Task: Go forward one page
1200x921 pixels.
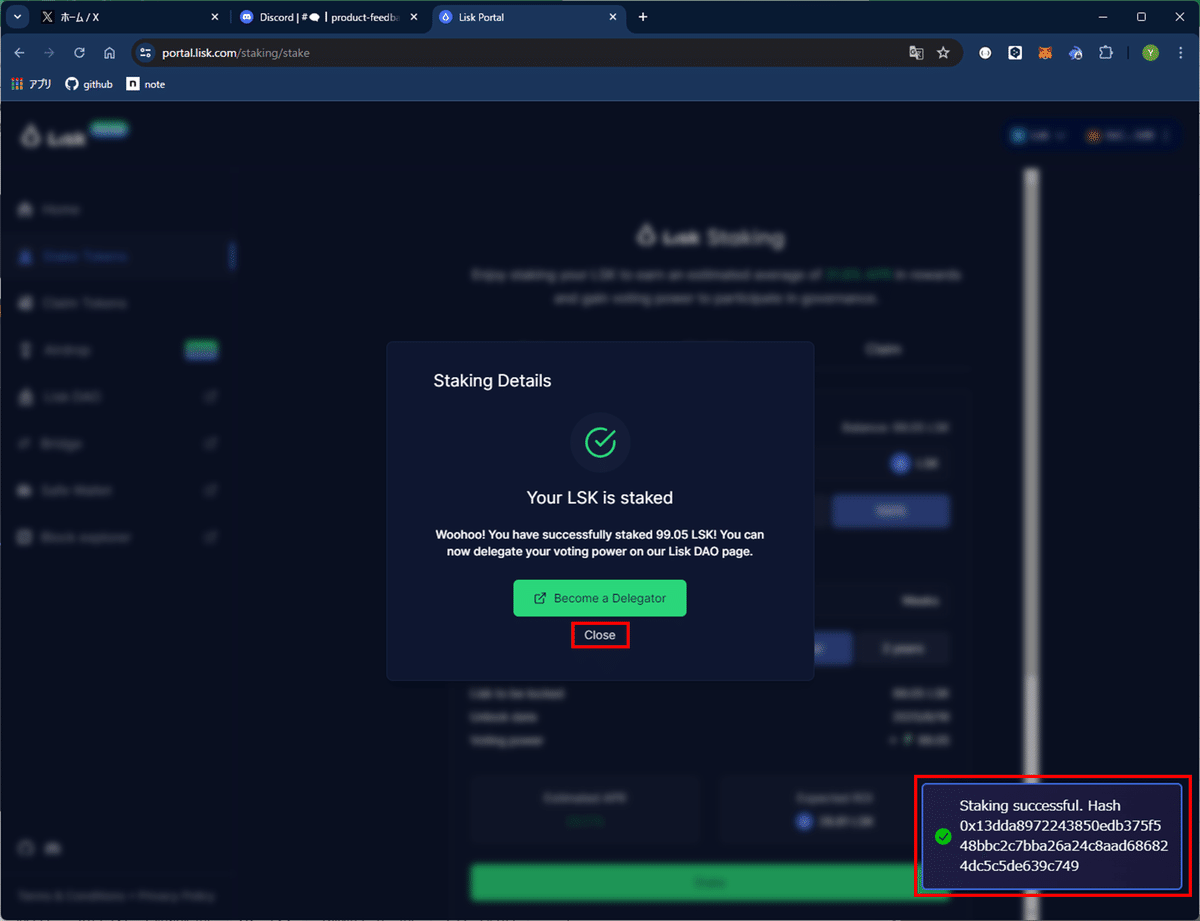Action: tap(49, 53)
